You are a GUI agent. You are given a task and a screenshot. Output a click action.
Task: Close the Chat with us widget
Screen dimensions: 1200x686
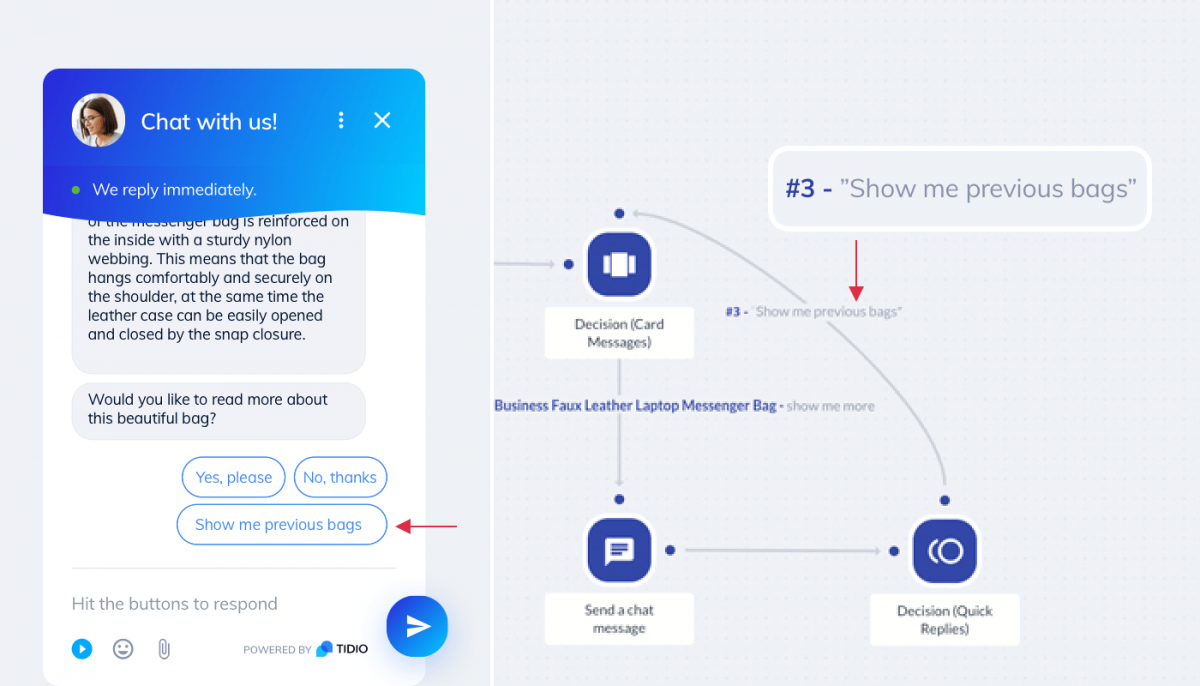[382, 120]
